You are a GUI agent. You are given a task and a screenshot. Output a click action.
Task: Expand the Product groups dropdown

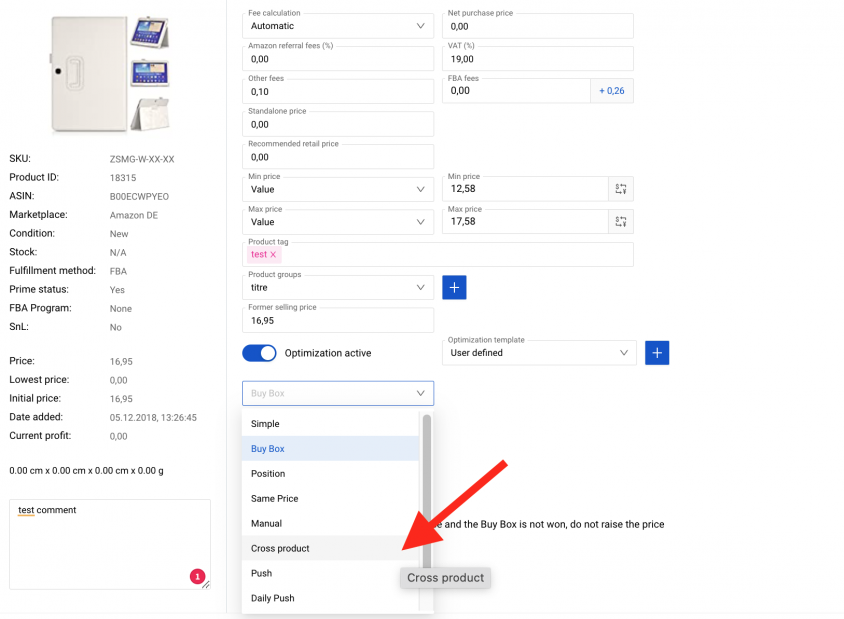[338, 287]
